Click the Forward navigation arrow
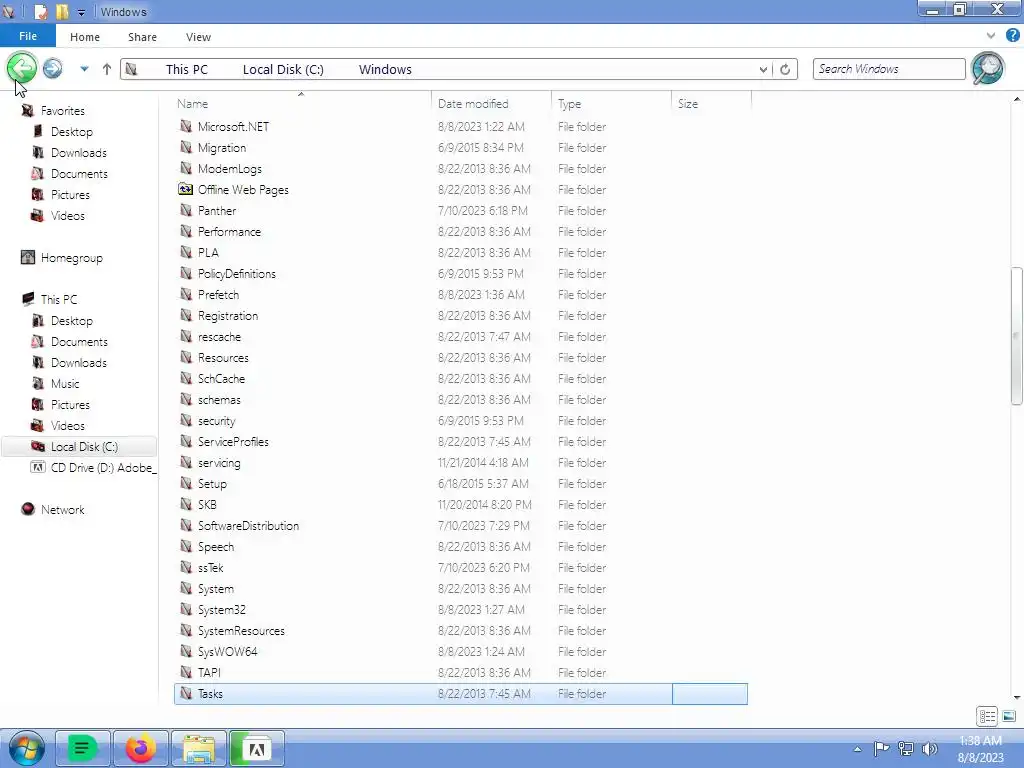This screenshot has height=768, width=1024. tap(53, 68)
